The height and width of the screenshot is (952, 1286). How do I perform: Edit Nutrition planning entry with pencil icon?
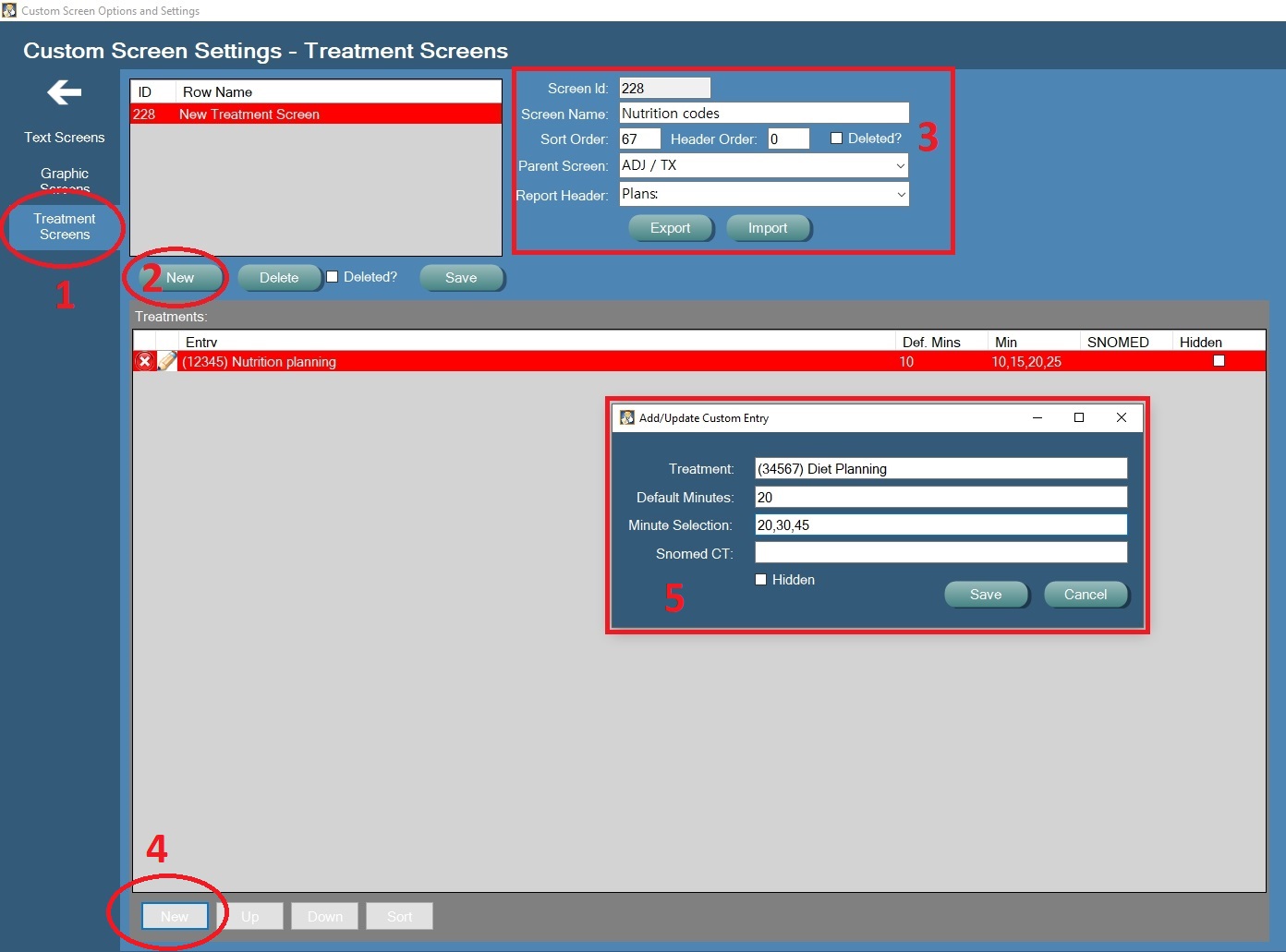[x=167, y=361]
